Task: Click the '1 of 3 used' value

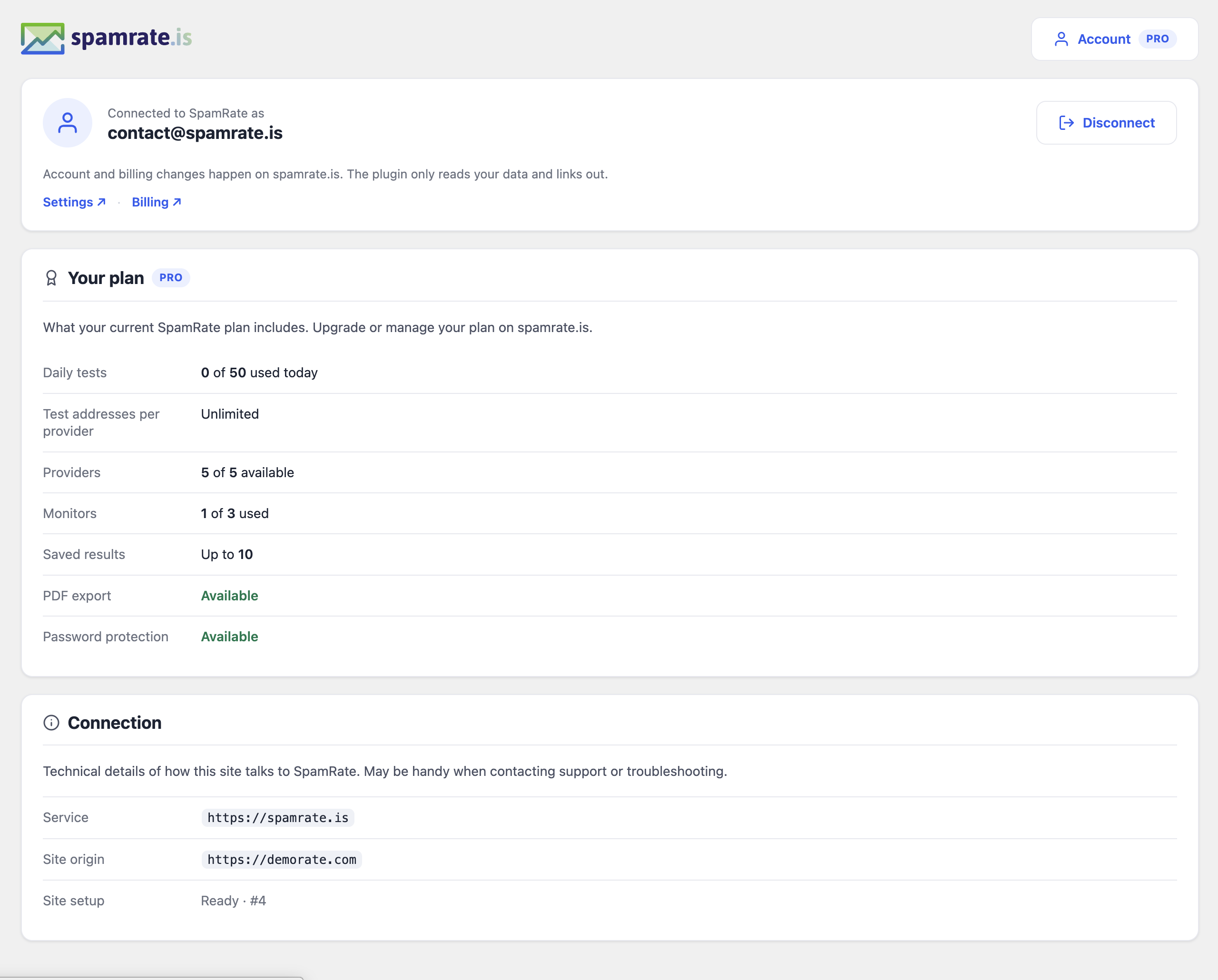Action: (235, 513)
